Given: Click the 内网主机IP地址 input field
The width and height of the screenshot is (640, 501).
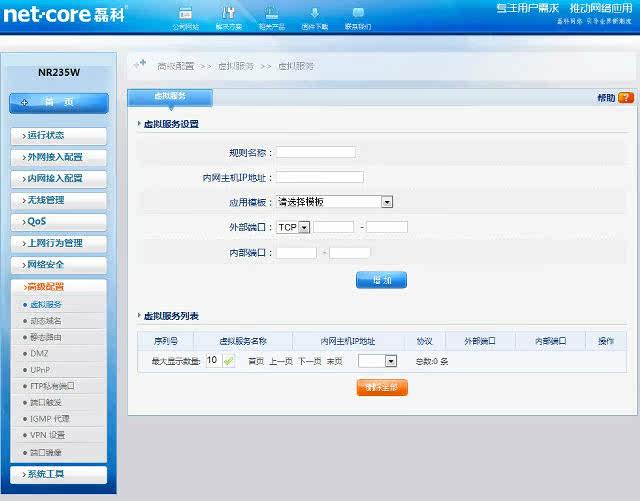Looking at the screenshot, I should (319, 177).
